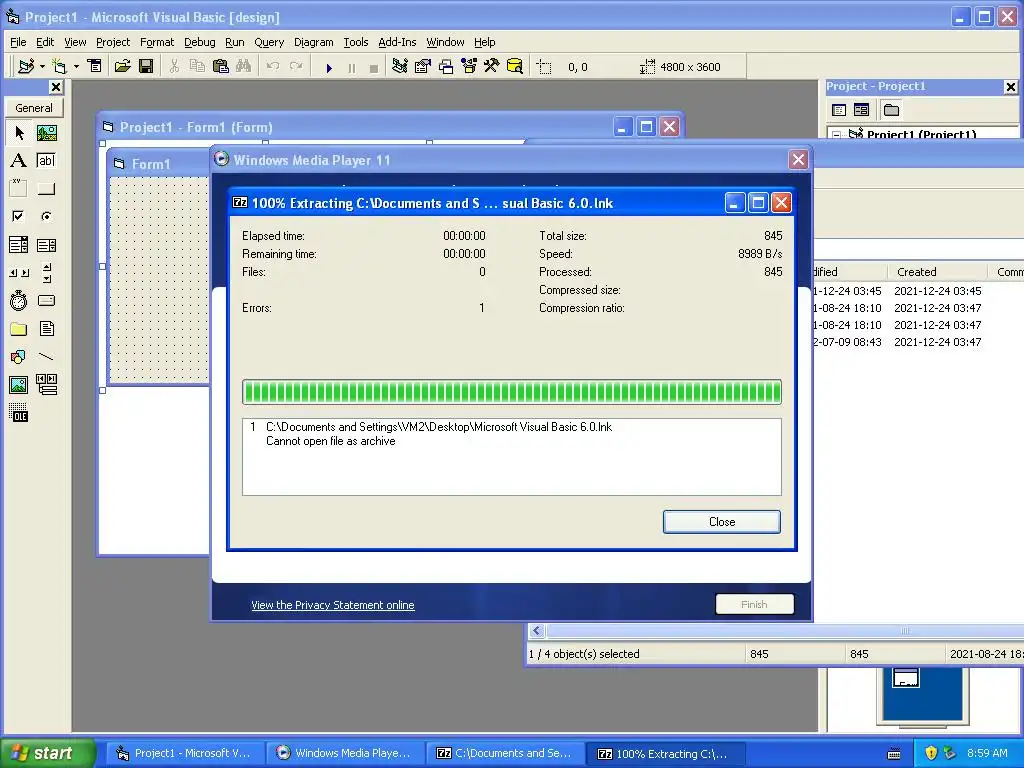Screen dimensions: 1024x768
Task: Click View Object in the Project panel
Action: (861, 110)
